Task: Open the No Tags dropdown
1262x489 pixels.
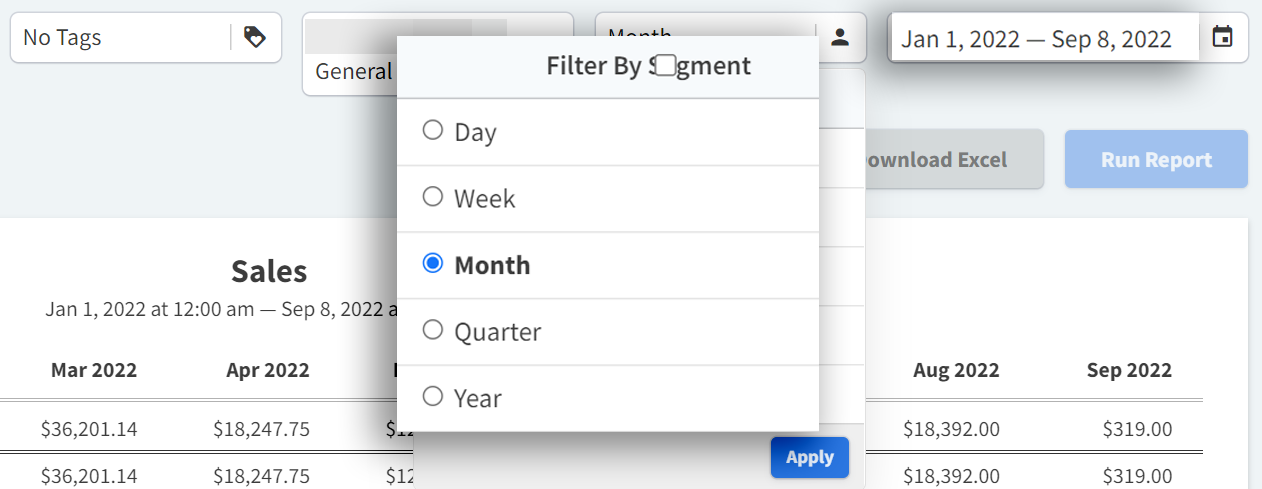Action: 120,38
